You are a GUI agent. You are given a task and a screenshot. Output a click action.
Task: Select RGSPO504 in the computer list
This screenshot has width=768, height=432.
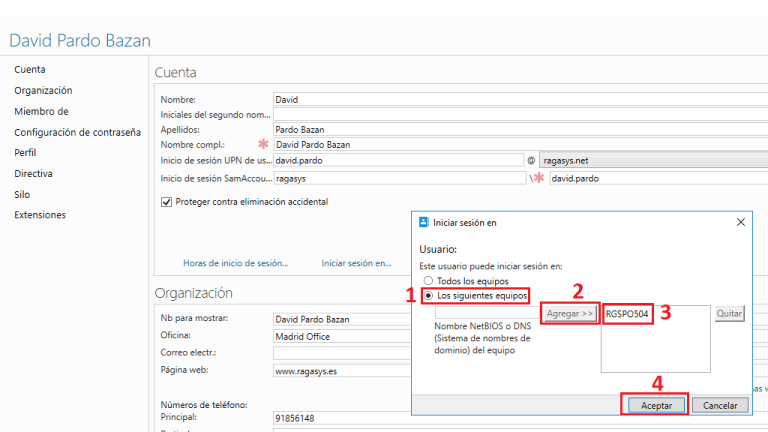coord(628,314)
